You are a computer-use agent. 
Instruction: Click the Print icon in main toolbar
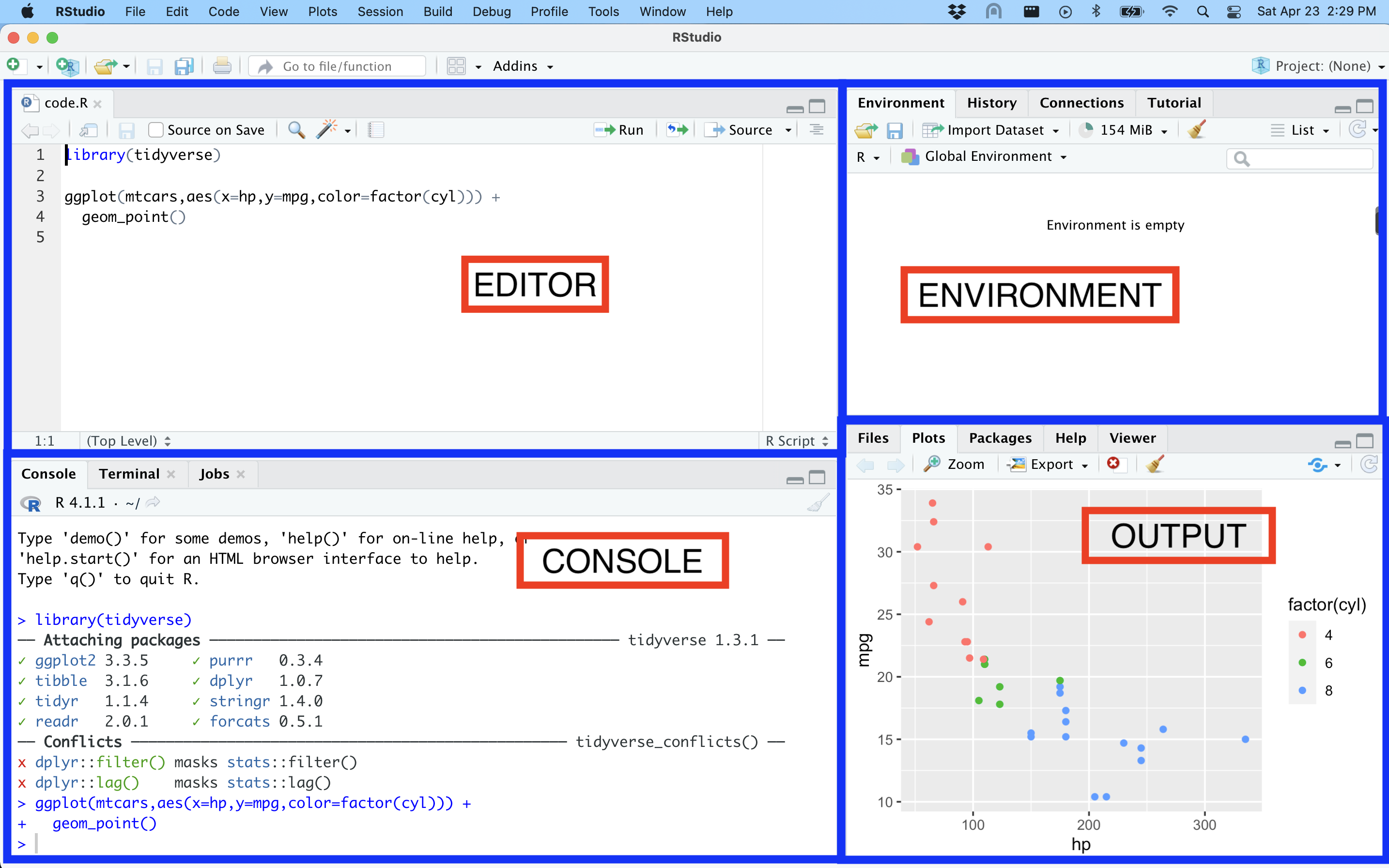pos(222,66)
